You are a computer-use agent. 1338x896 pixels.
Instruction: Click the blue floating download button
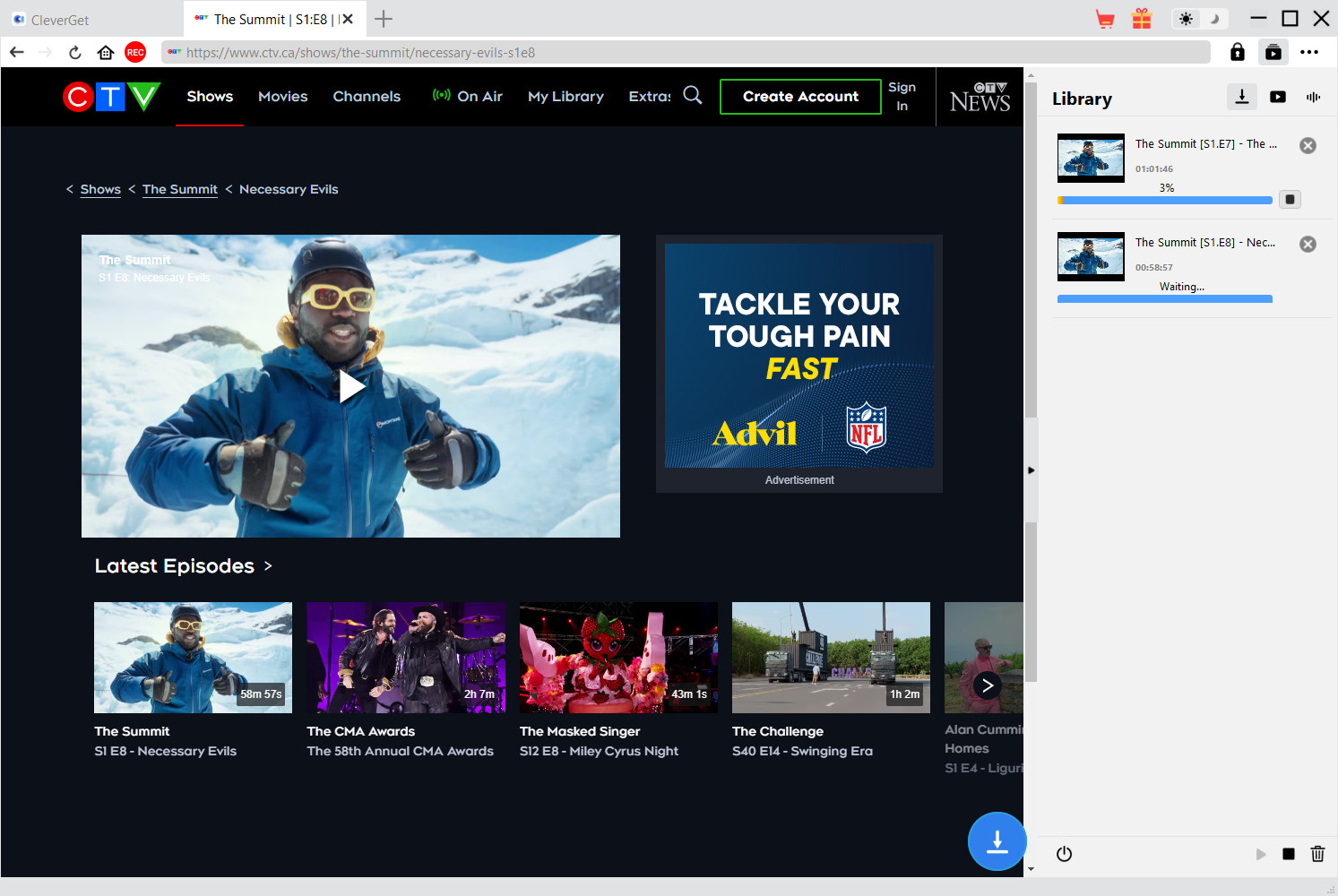997,841
